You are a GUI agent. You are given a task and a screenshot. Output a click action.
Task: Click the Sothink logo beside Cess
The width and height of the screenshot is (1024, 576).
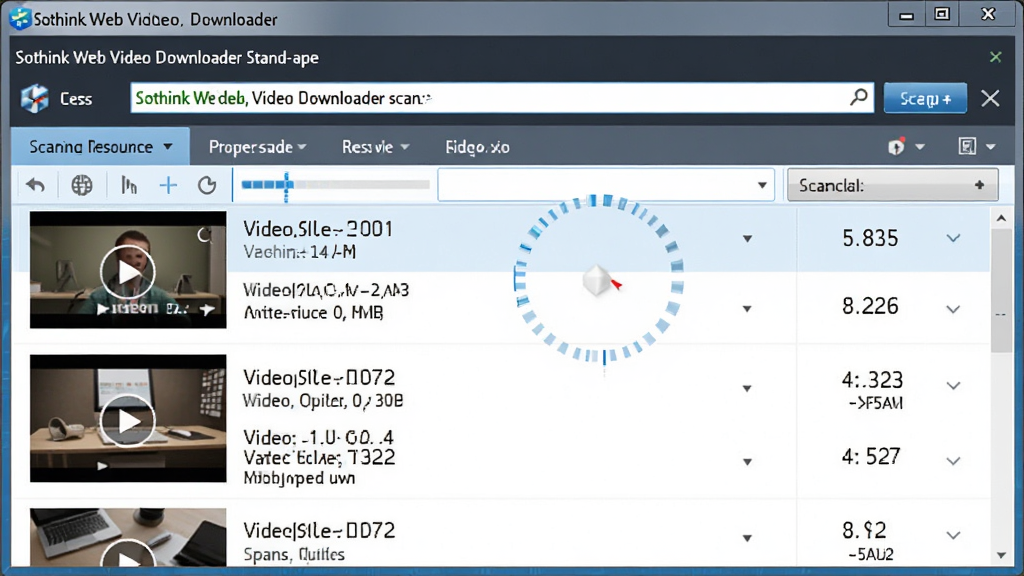[35, 99]
